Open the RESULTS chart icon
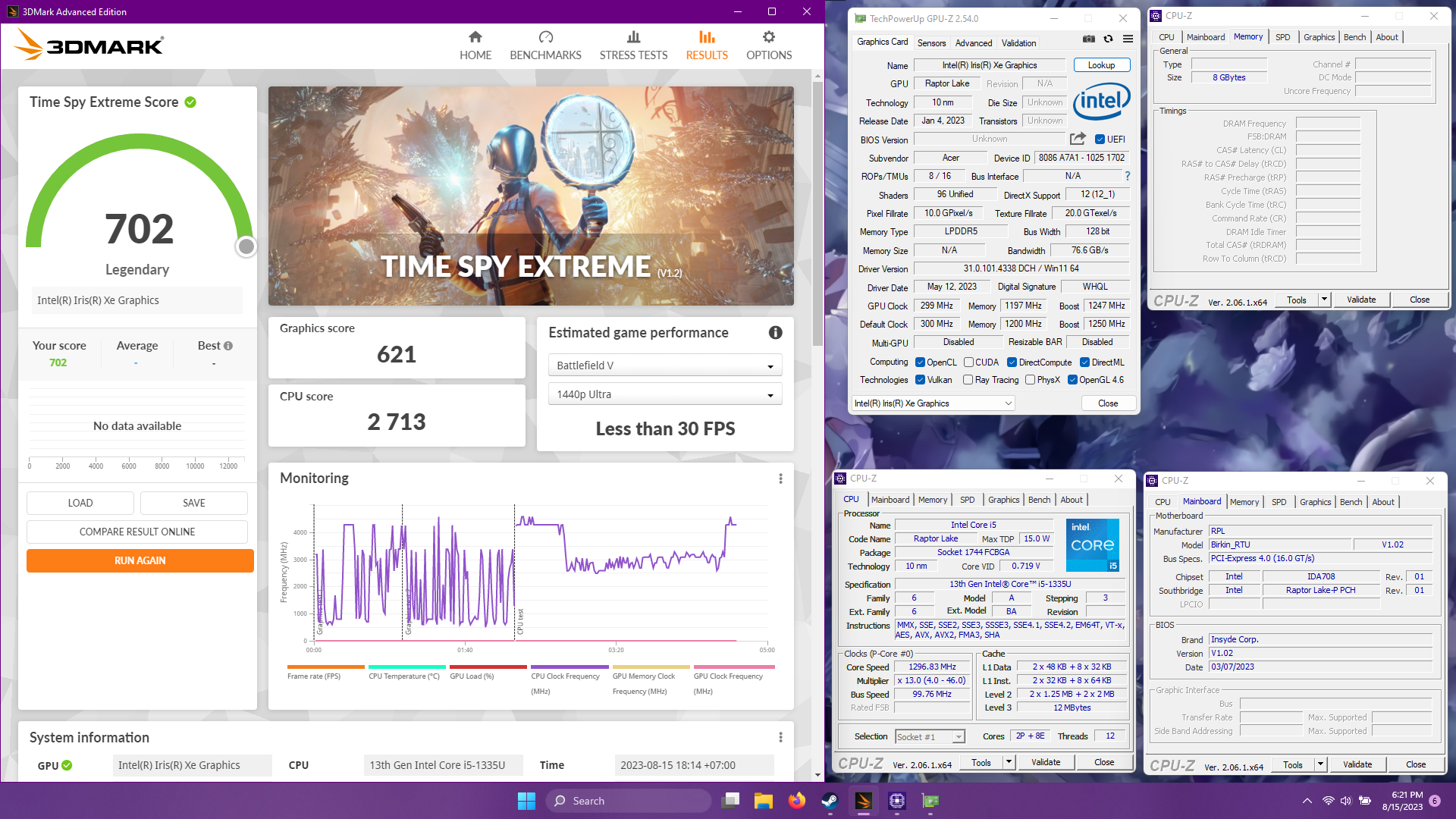The image size is (1456, 819). (x=707, y=37)
